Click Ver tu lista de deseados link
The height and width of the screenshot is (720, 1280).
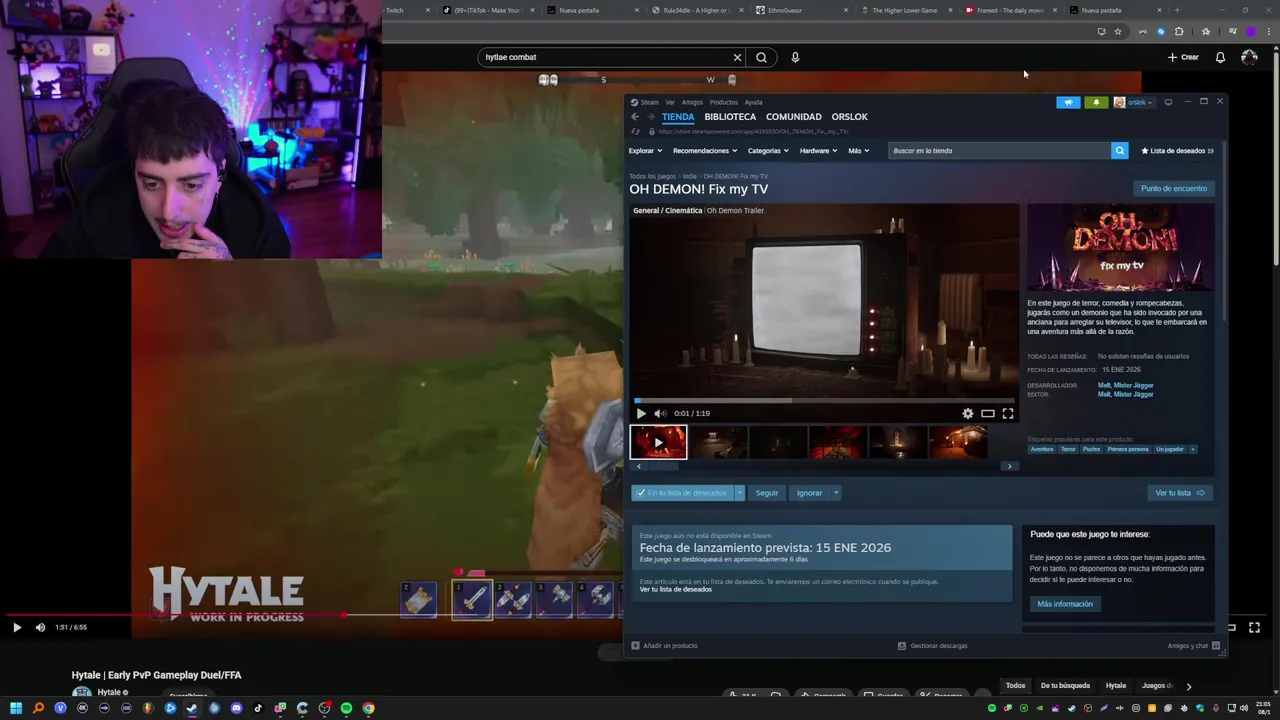(x=676, y=589)
